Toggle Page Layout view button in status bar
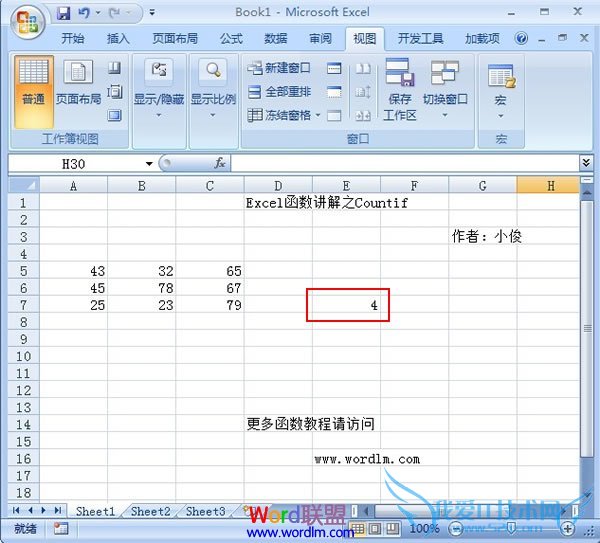The width and height of the screenshot is (600, 543). point(375,529)
